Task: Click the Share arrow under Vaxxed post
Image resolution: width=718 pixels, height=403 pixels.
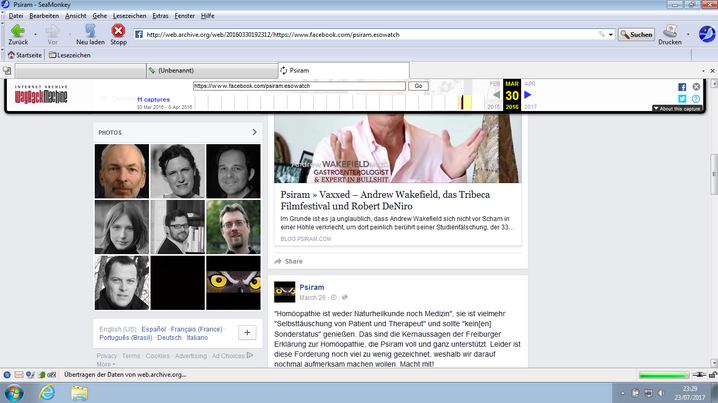Action: [277, 261]
